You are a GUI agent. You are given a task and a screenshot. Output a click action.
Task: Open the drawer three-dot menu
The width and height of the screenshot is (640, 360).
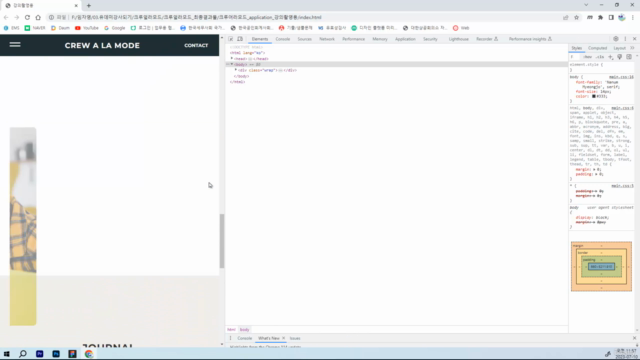(x=230, y=338)
